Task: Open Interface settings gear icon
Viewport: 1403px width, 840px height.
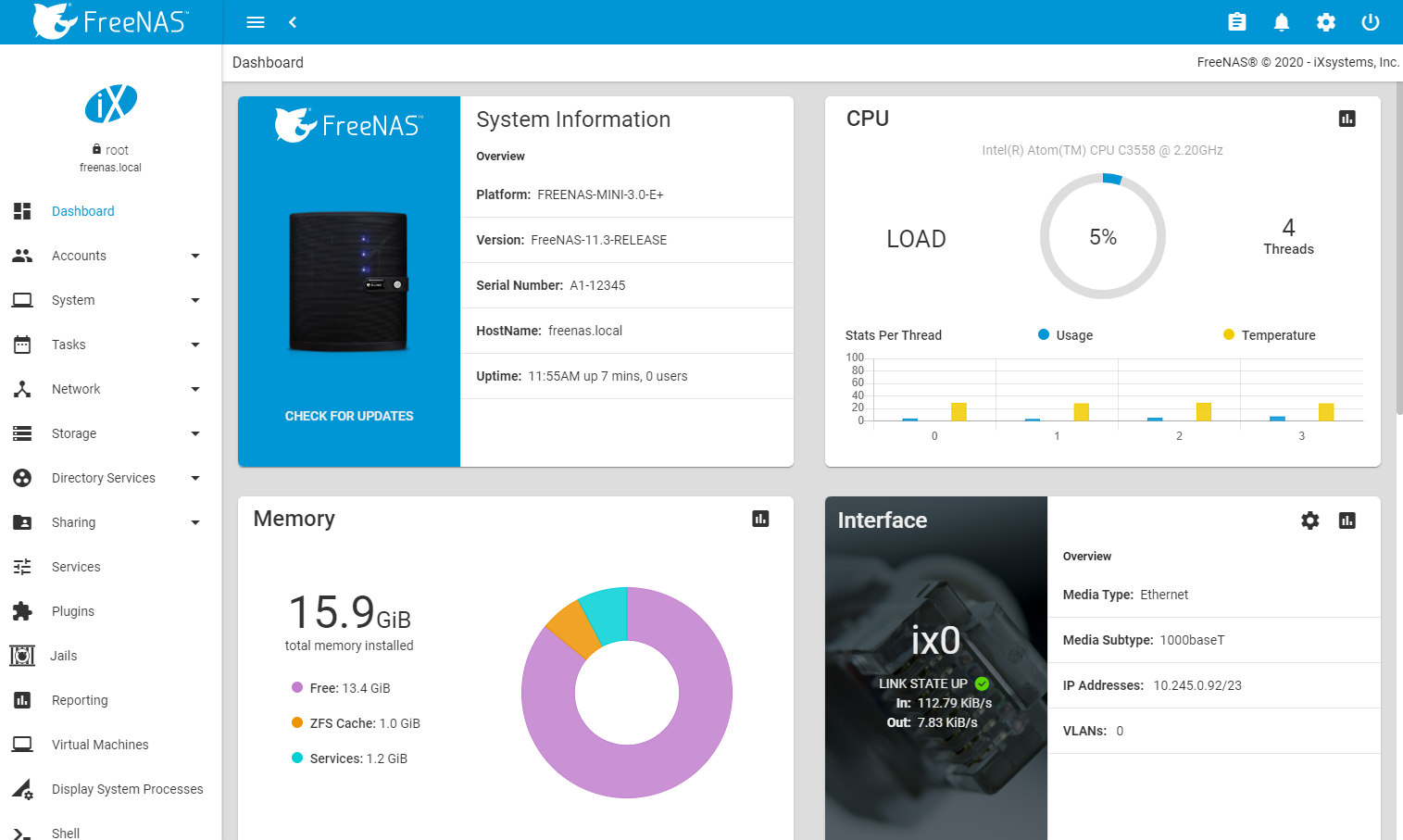Action: click(x=1310, y=520)
